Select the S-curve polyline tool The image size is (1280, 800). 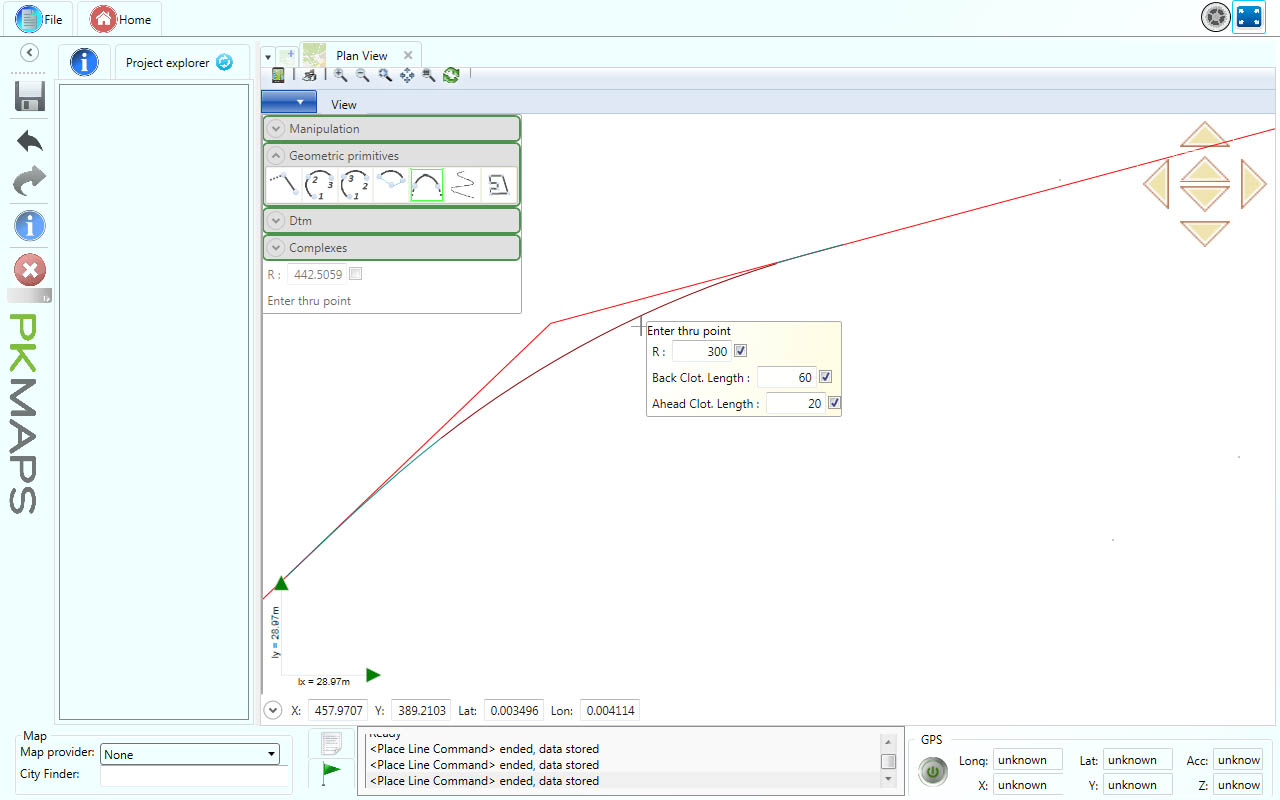click(462, 185)
